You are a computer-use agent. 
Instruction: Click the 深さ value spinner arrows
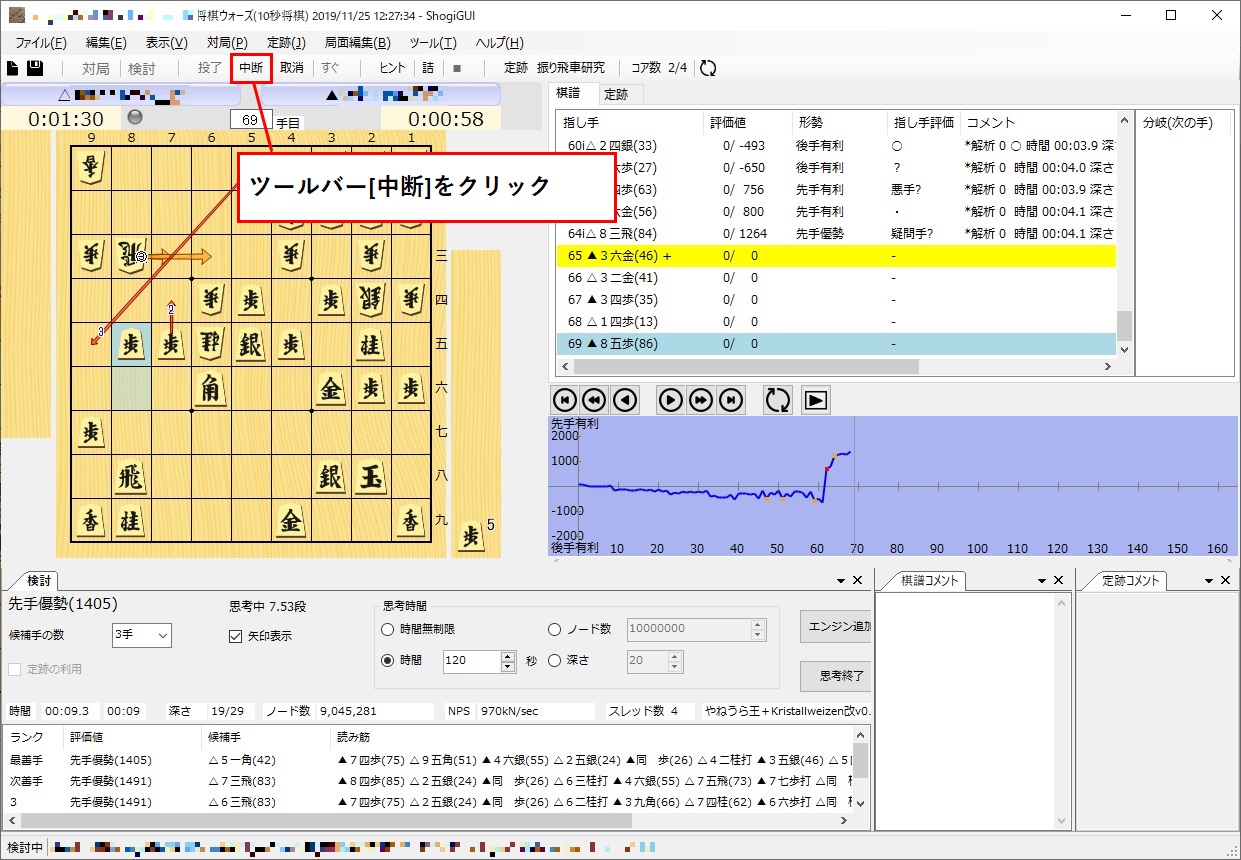pyautogui.click(x=675, y=661)
